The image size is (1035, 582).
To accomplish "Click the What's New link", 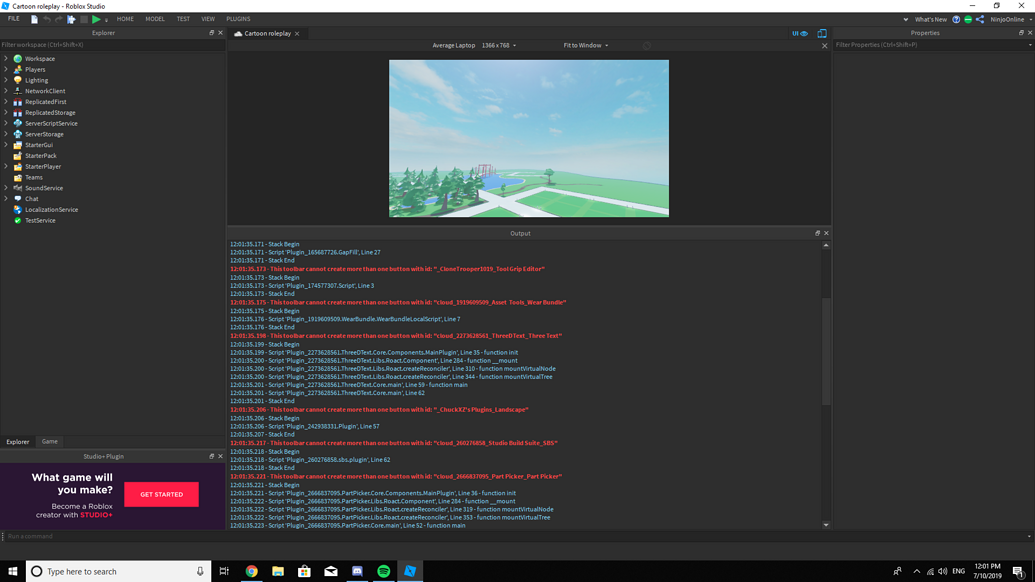I will (x=931, y=19).
